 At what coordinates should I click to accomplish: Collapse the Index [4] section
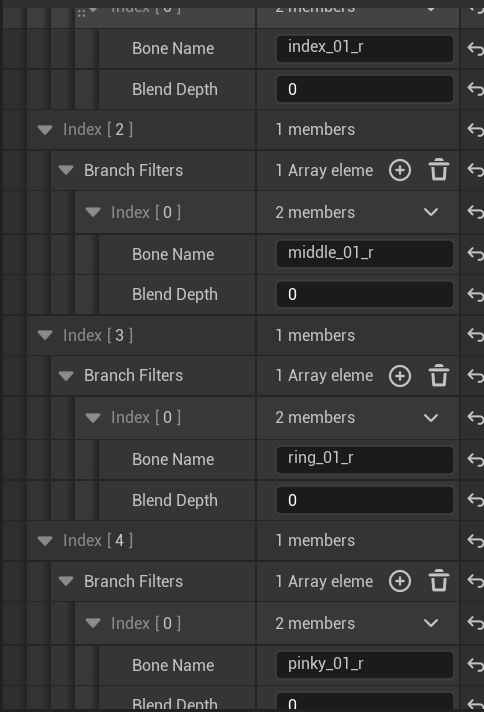45,541
